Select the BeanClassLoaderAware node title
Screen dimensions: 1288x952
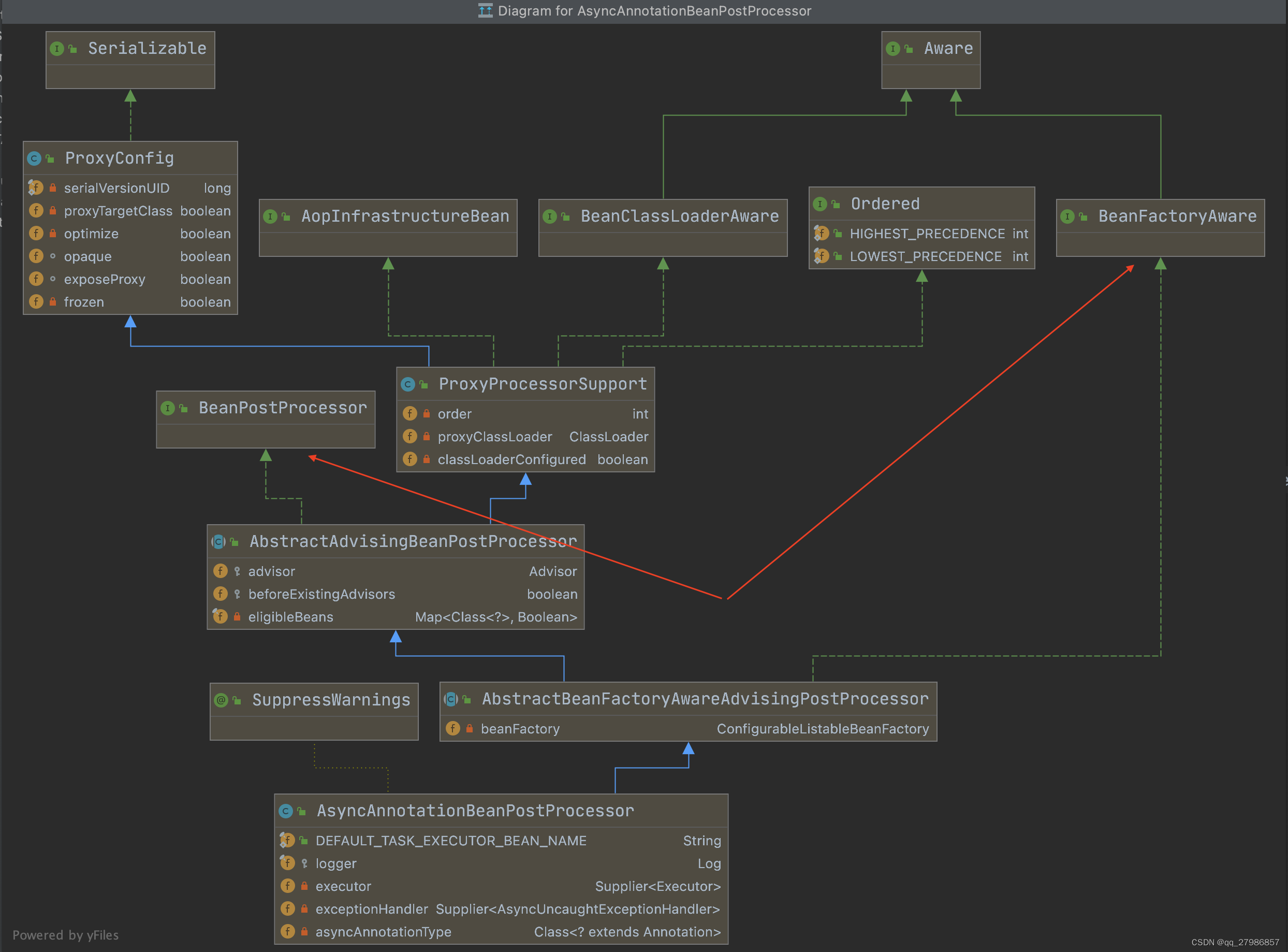[x=680, y=216]
